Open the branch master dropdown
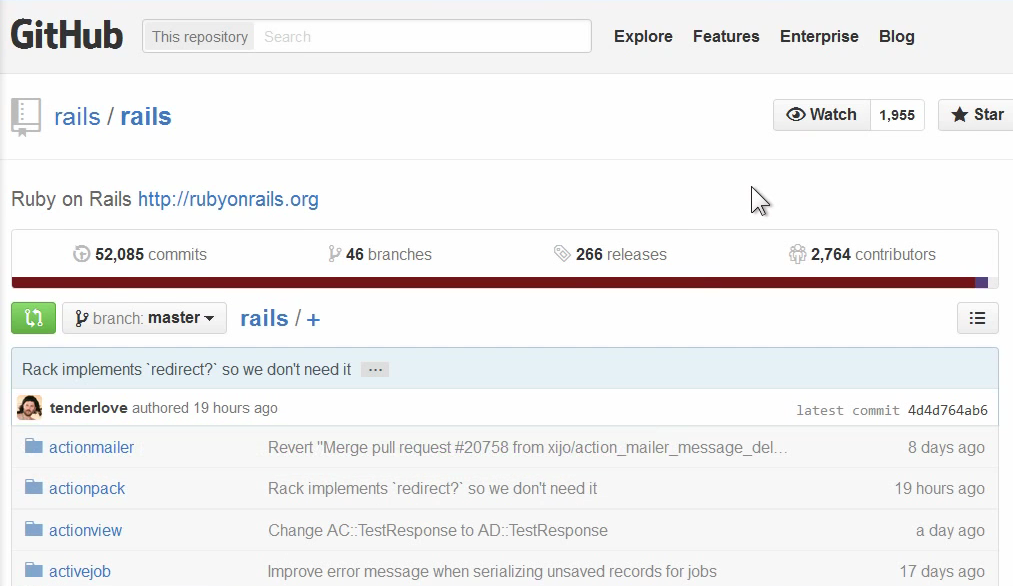 [x=145, y=318]
